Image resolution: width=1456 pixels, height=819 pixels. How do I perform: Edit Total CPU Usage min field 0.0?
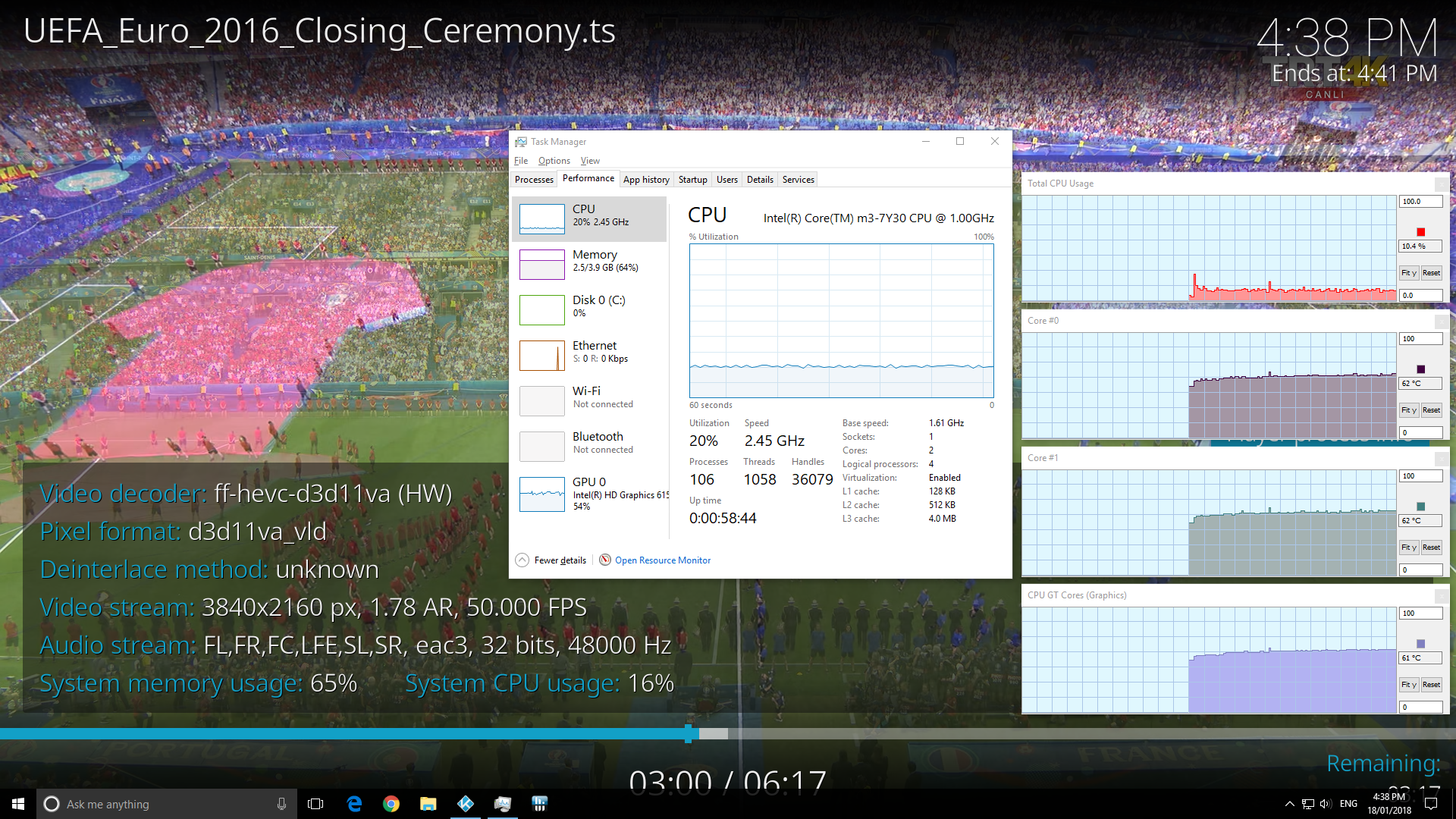[x=1420, y=296]
